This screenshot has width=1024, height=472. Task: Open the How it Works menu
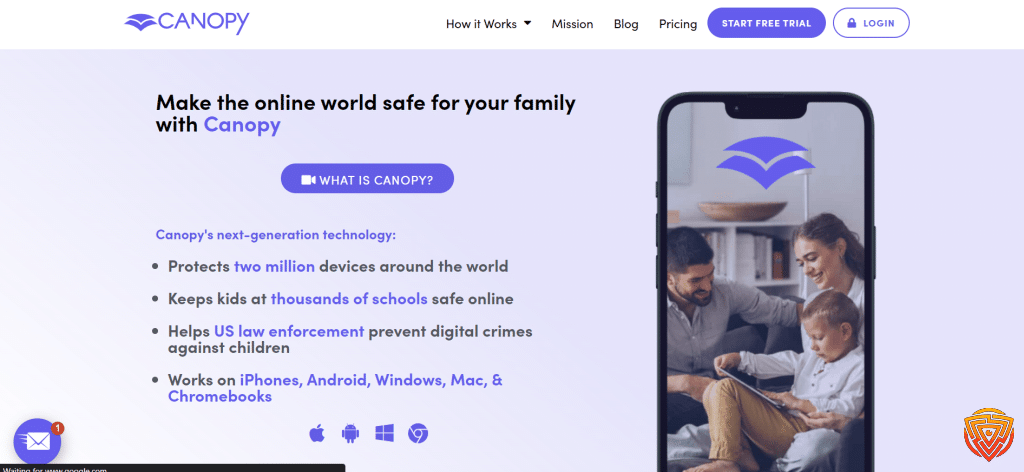[488, 24]
